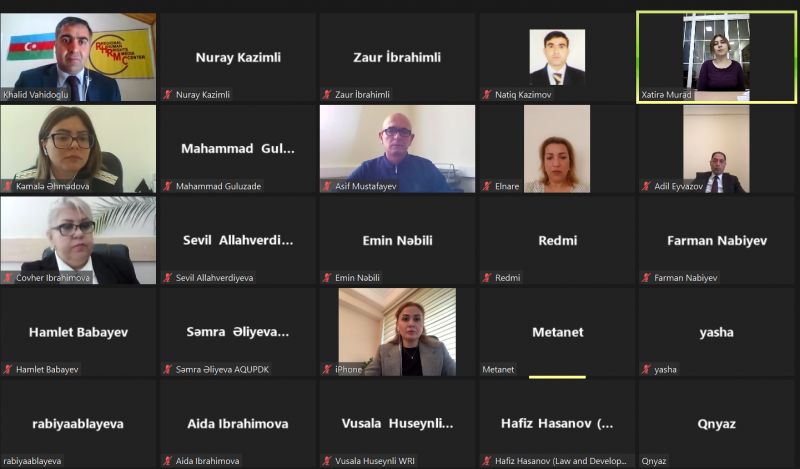Select Kamalə Əhmədova's video tile
This screenshot has height=469, width=800.
coord(78,149)
